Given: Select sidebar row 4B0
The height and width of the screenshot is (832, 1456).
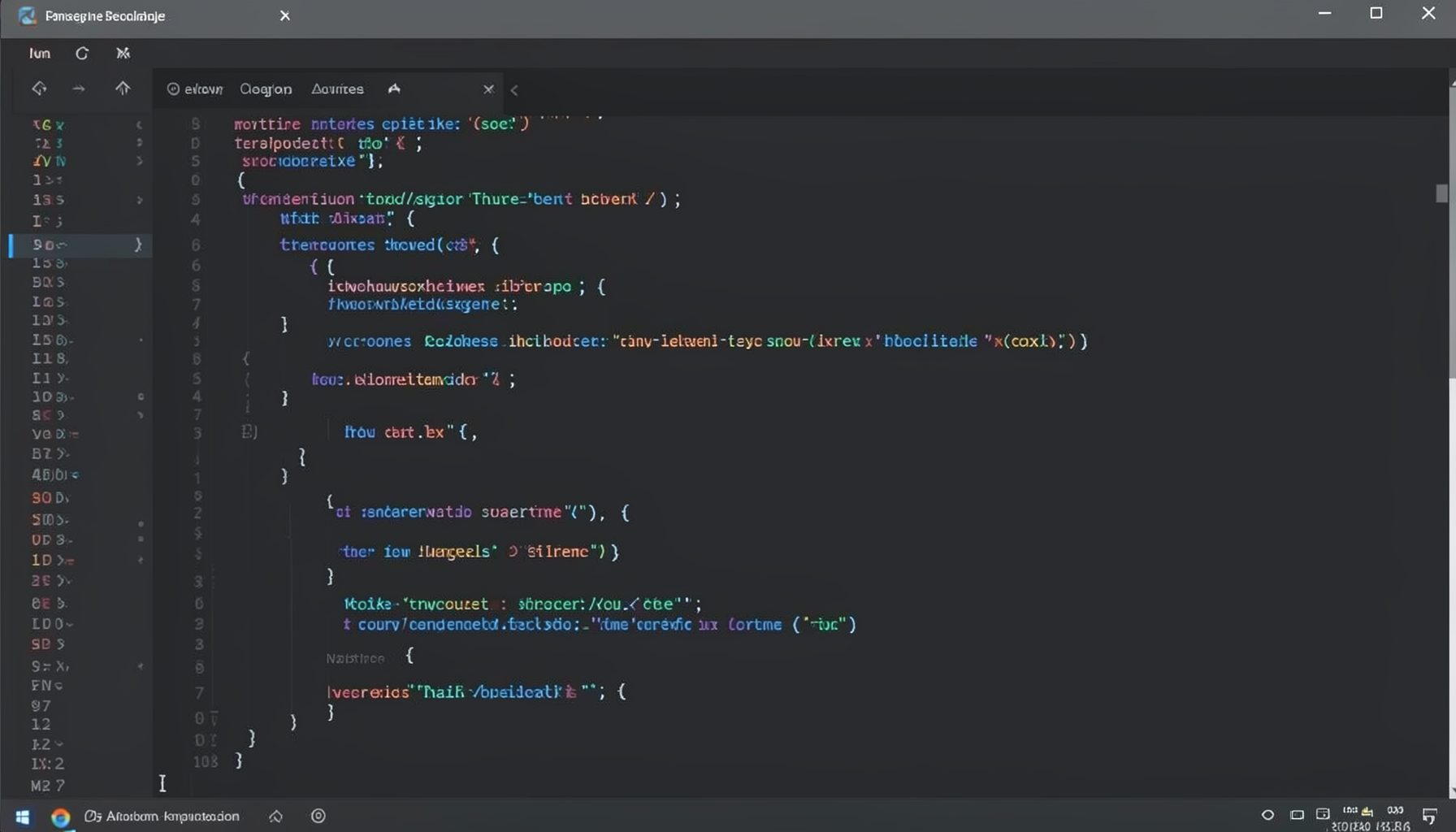Looking at the screenshot, I should tap(54, 474).
